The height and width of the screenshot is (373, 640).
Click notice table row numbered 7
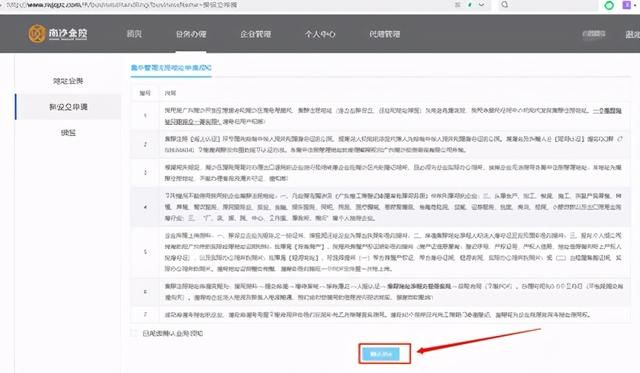pos(380,315)
